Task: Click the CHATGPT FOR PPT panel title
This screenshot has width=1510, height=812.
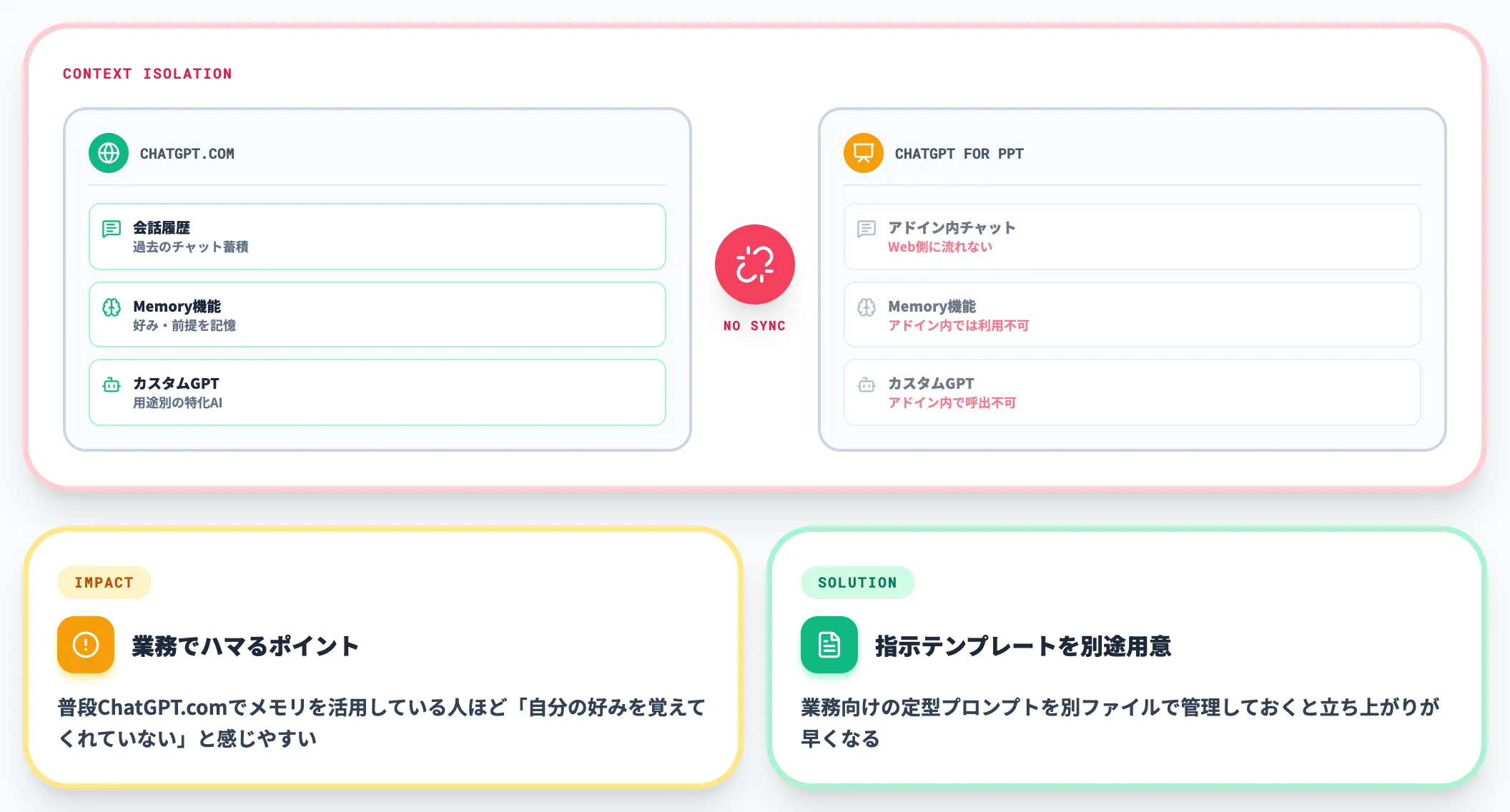Action: pos(959,154)
